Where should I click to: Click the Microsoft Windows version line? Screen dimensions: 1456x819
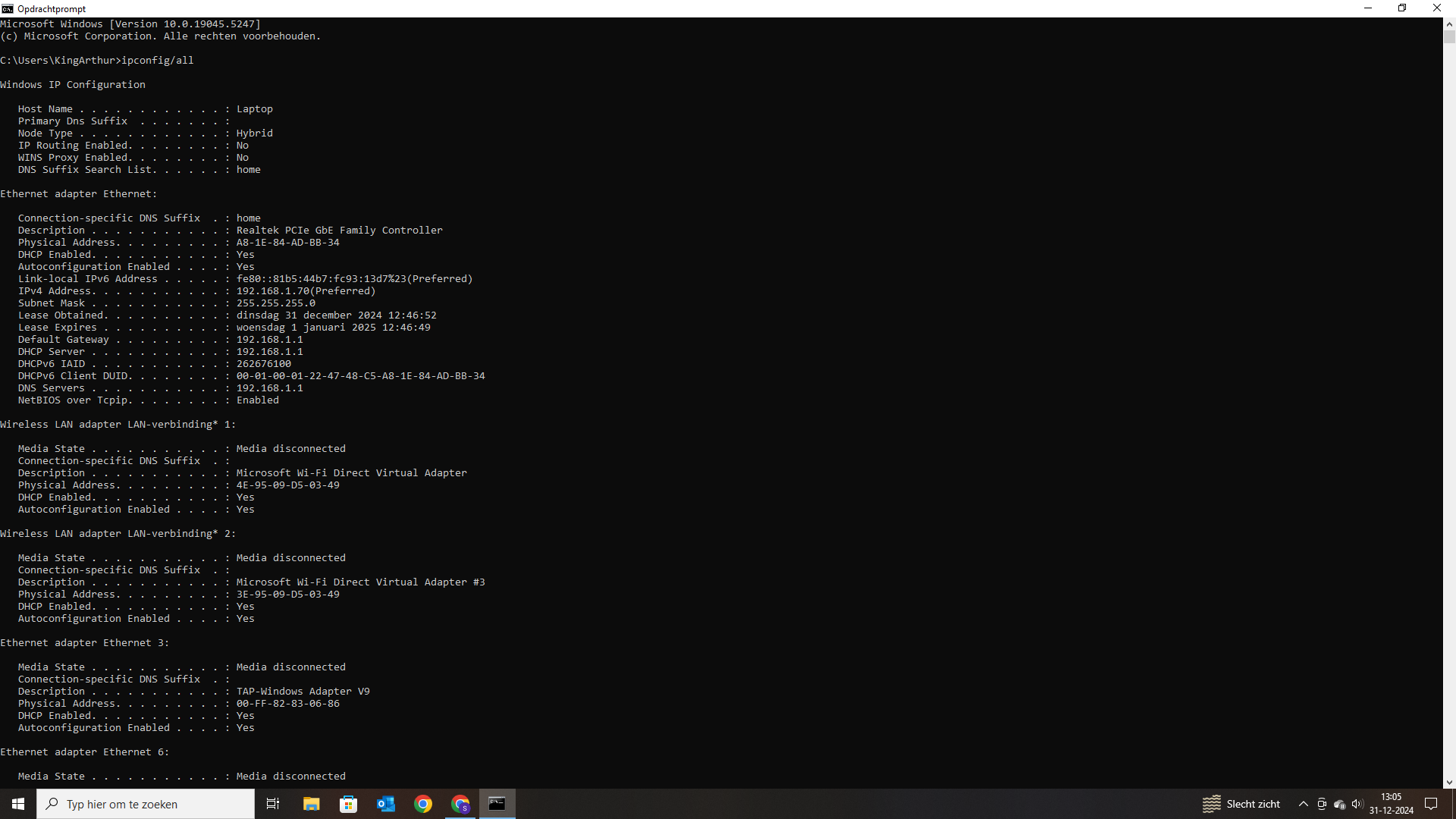[x=130, y=24]
